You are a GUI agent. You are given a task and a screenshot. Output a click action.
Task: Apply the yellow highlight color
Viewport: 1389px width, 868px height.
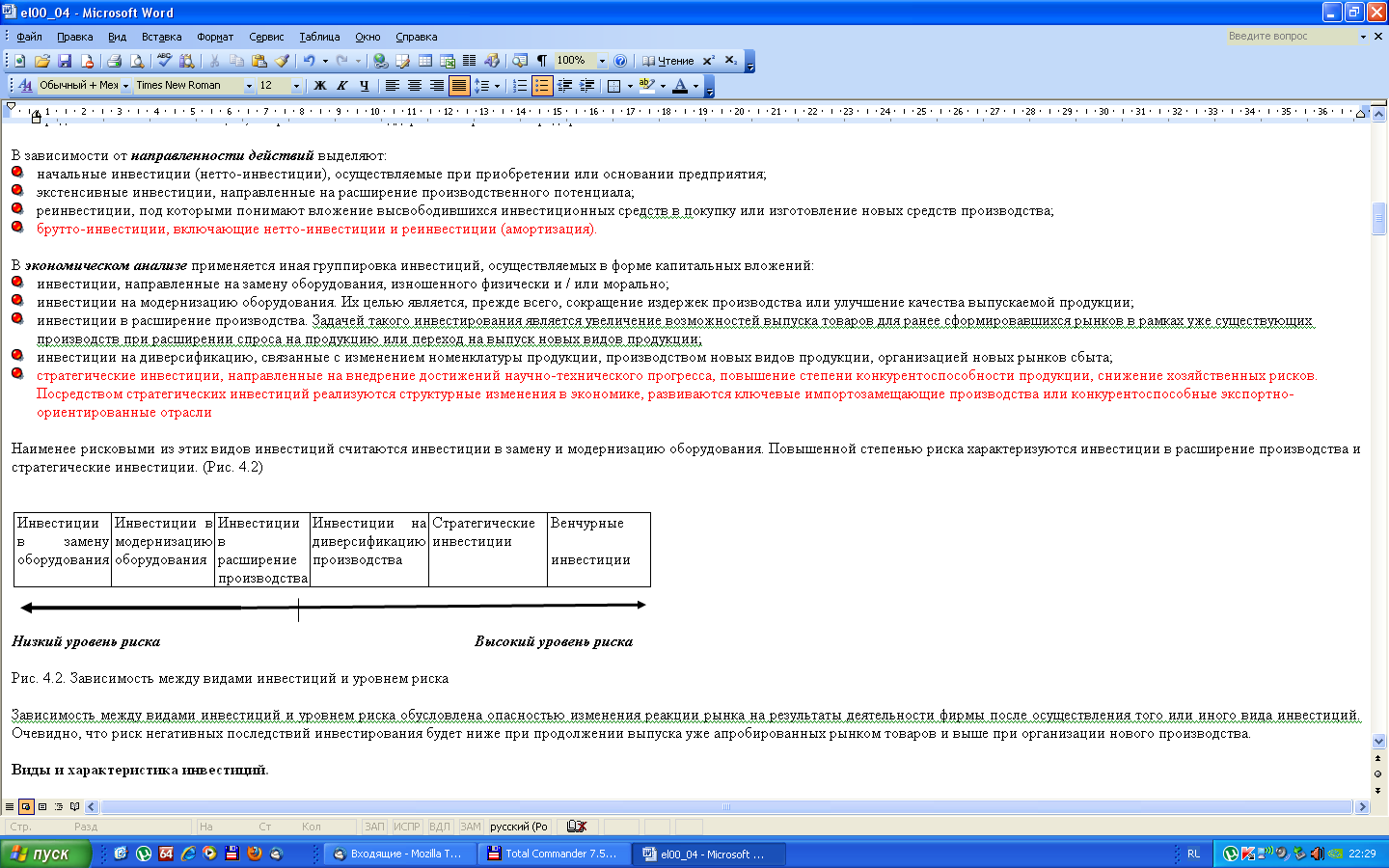(646, 86)
